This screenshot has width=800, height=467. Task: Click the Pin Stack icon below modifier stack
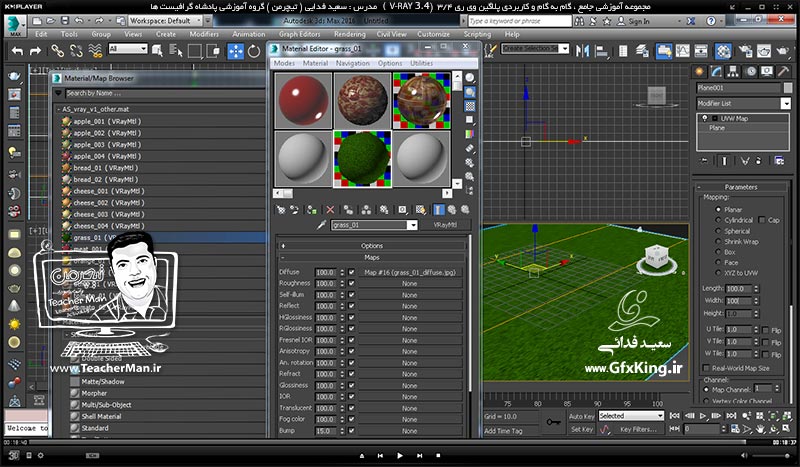tap(705, 161)
